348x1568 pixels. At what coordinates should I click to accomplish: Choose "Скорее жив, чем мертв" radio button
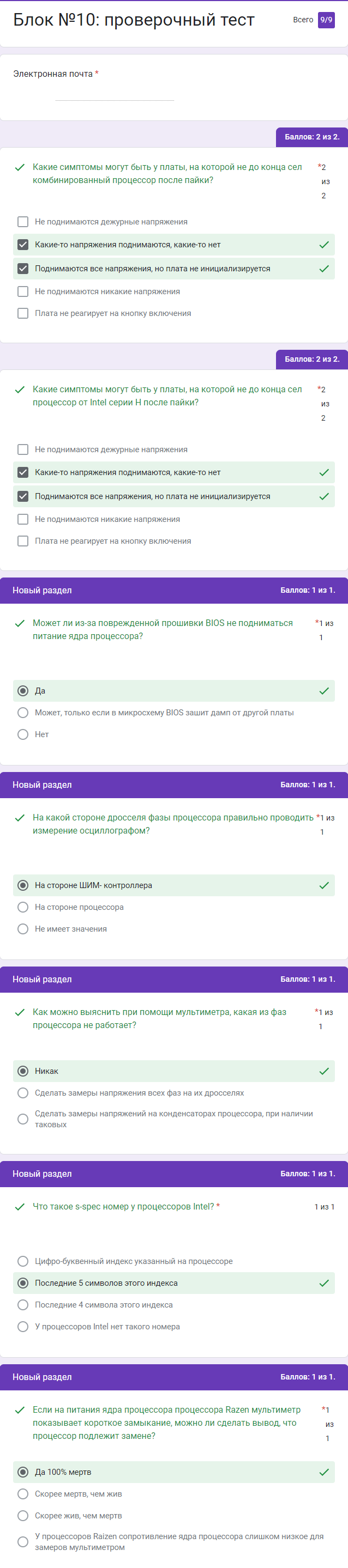coord(23,1516)
